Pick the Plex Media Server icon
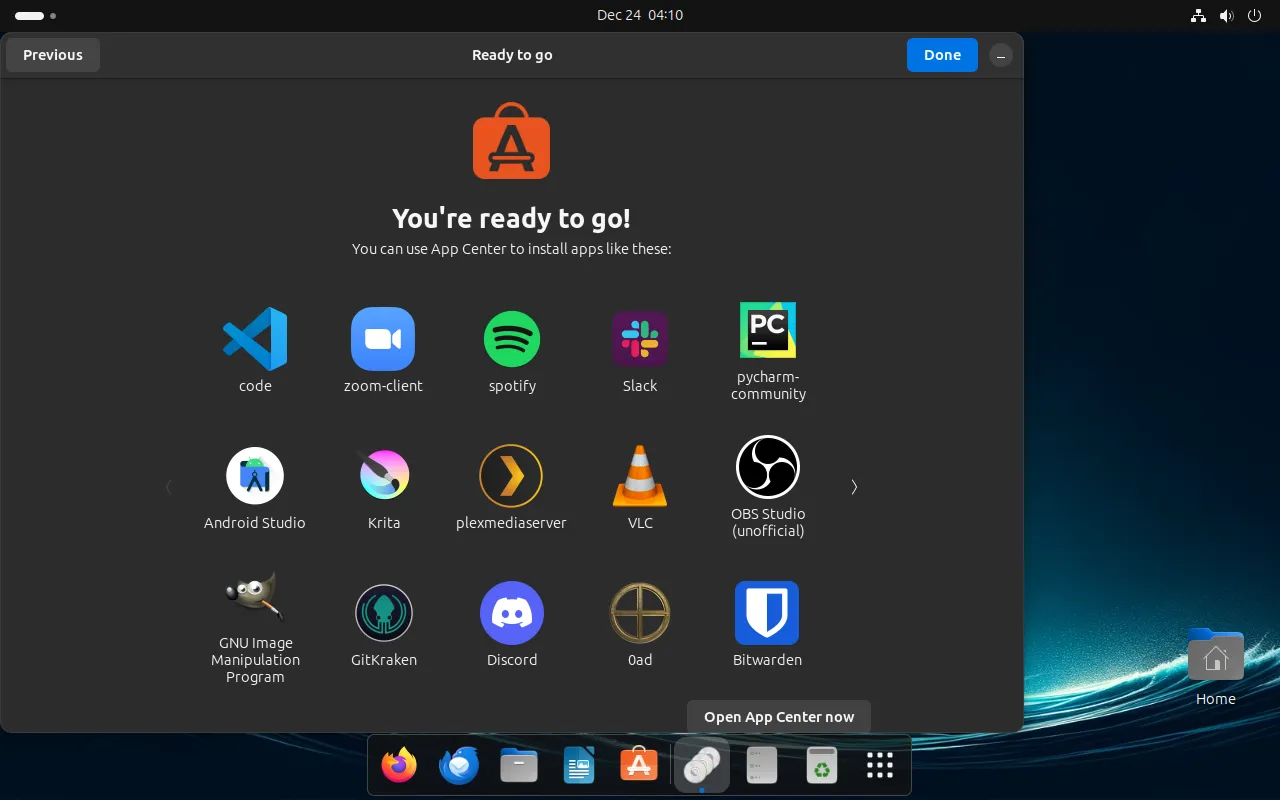Viewport: 1280px width, 800px height. (x=511, y=476)
